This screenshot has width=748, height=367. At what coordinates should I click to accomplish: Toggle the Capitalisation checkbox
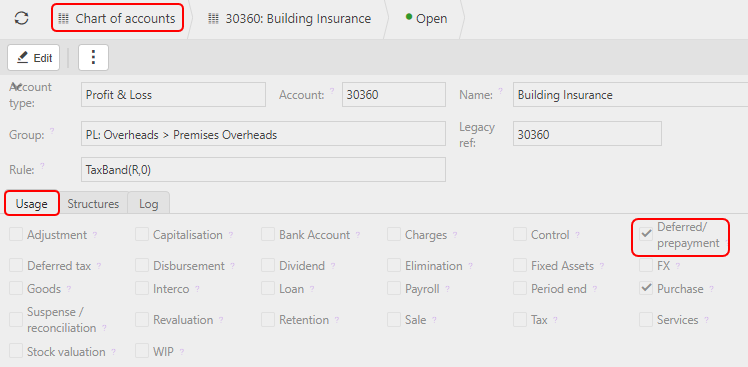point(142,234)
